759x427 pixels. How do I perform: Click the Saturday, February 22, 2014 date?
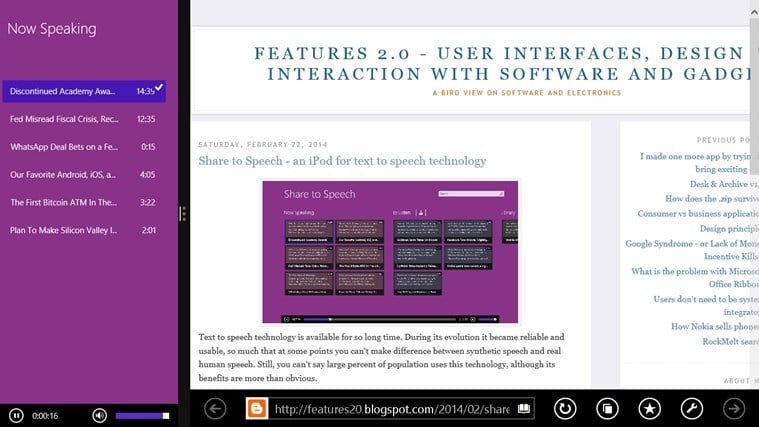pyautogui.click(x=263, y=144)
